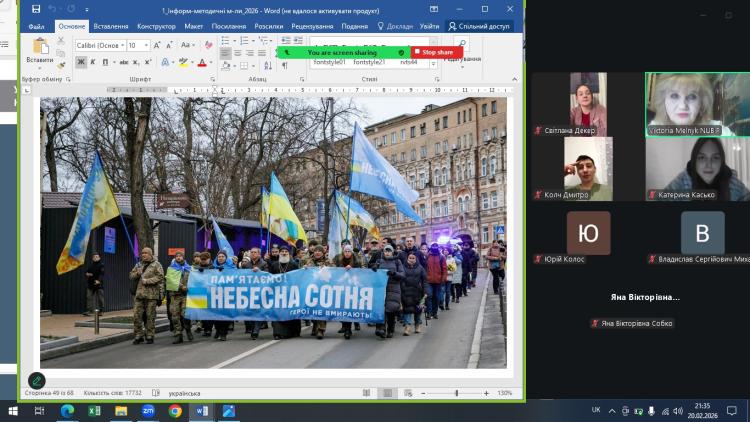Toggle Bold (Ж) formatting
This screenshot has height=422, width=750.
81,62
